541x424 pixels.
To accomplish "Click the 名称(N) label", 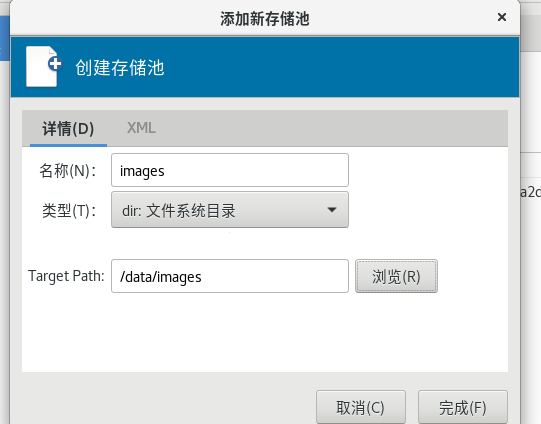I will 67,170.
